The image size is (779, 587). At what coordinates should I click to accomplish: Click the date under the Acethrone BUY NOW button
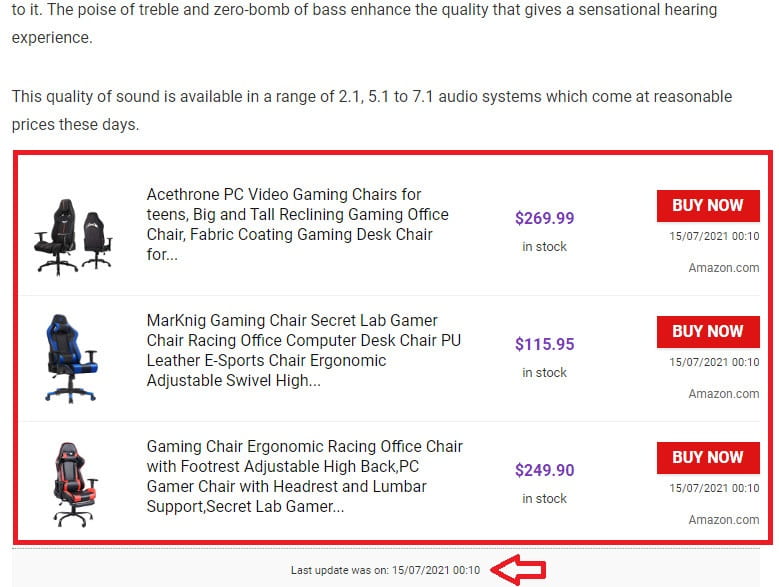coord(714,236)
